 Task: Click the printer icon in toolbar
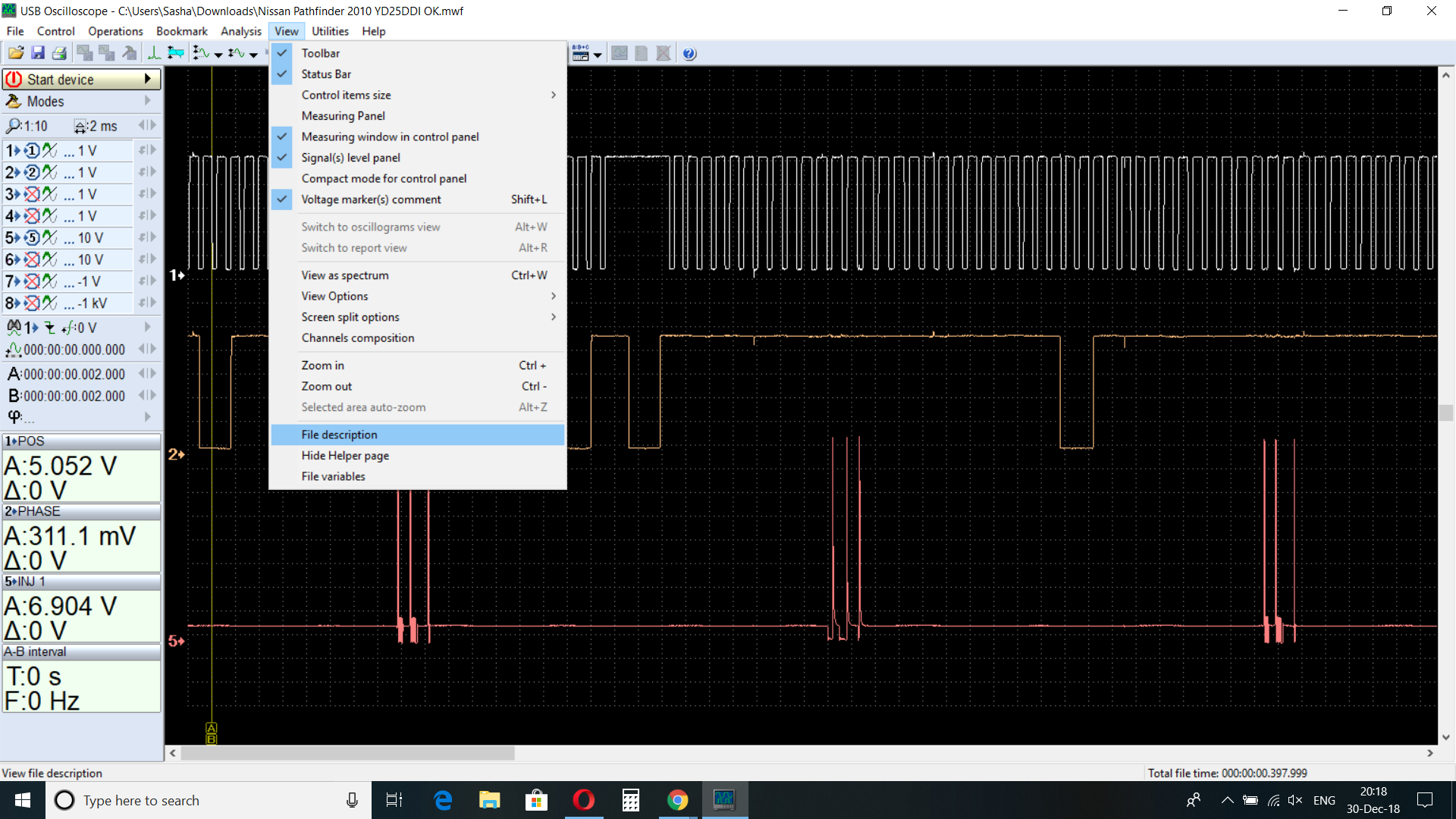click(59, 53)
